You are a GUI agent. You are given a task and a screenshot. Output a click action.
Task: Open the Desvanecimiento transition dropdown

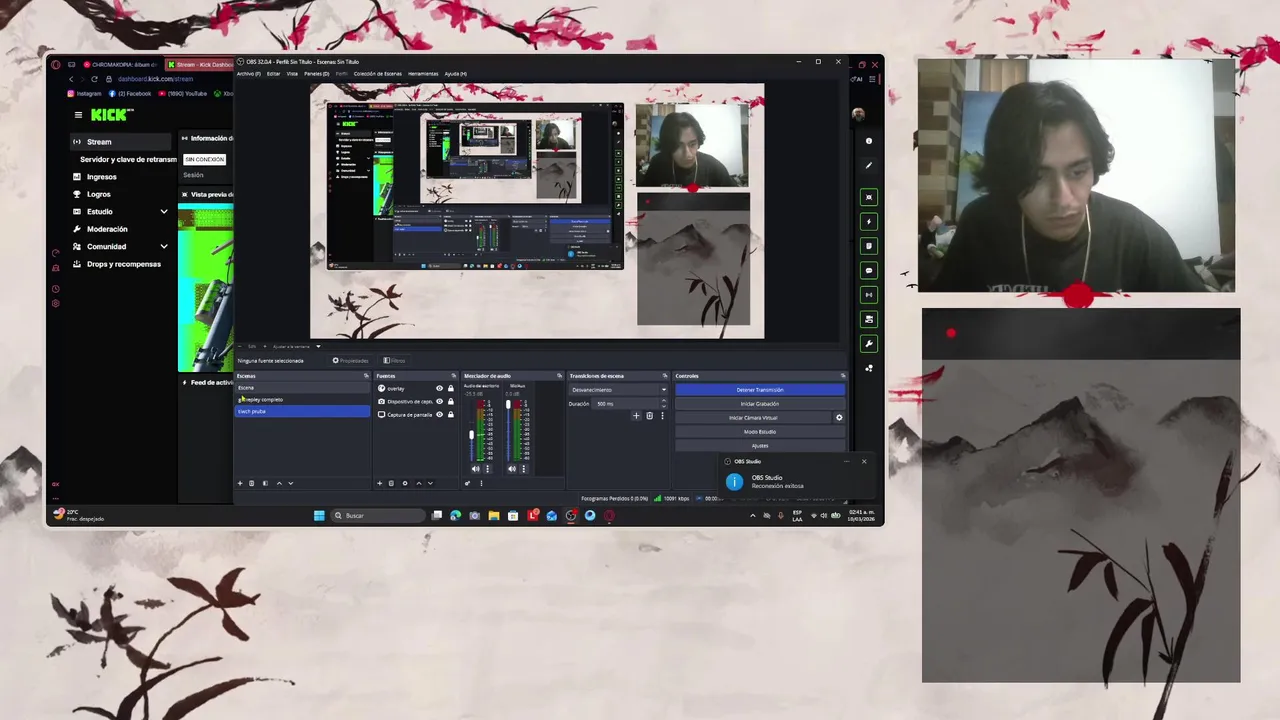pyautogui.click(x=618, y=390)
